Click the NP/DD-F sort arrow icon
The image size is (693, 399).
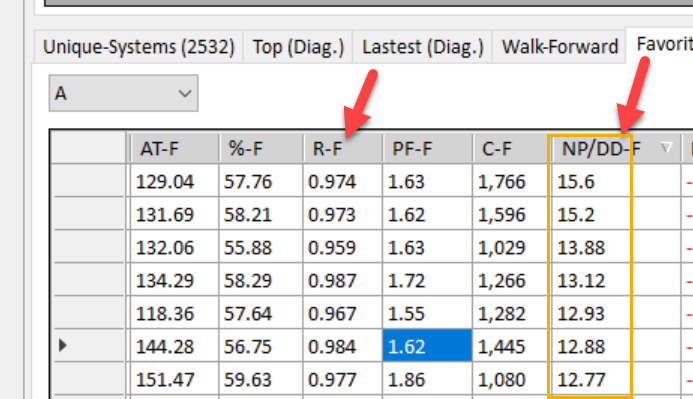point(666,148)
